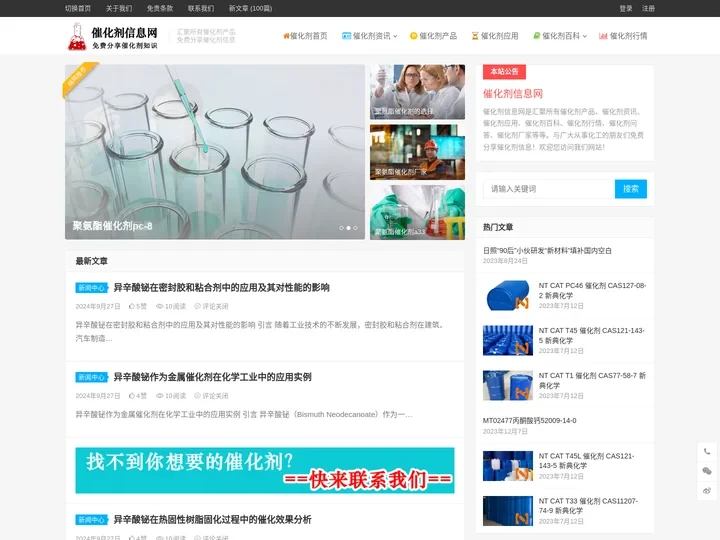Open article 异辛酸铋作为金属催化剂在化学工业中的应用实例
Screen dimensions: 720x540
(213, 377)
